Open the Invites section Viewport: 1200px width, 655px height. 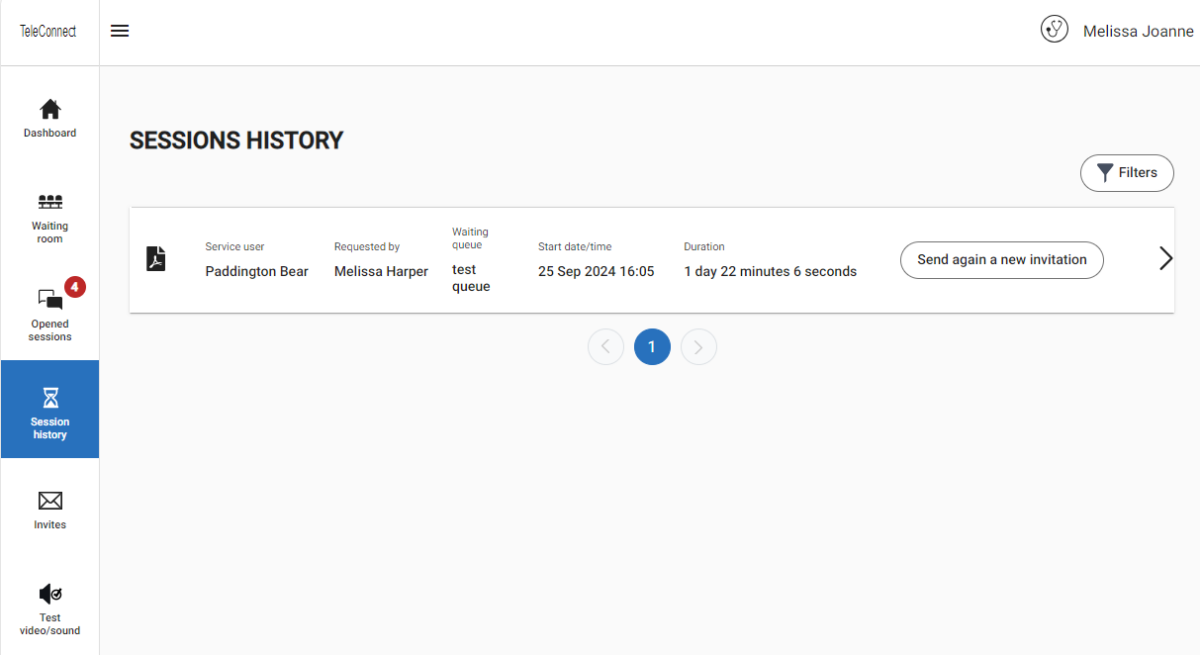pos(50,508)
